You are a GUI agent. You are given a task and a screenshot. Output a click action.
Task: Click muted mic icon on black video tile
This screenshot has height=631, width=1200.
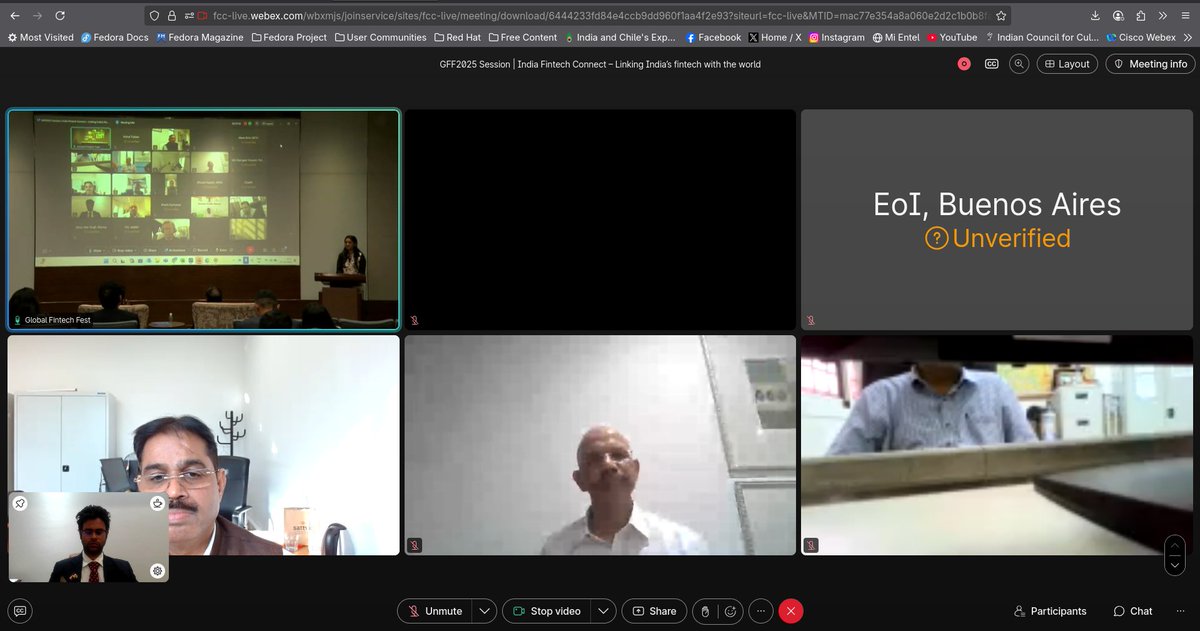point(415,320)
